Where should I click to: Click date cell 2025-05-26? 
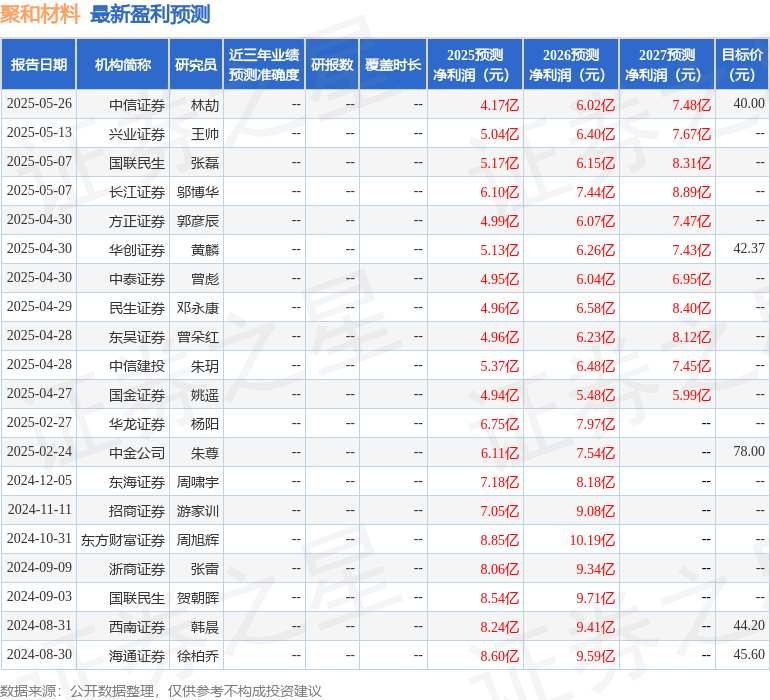[39, 104]
